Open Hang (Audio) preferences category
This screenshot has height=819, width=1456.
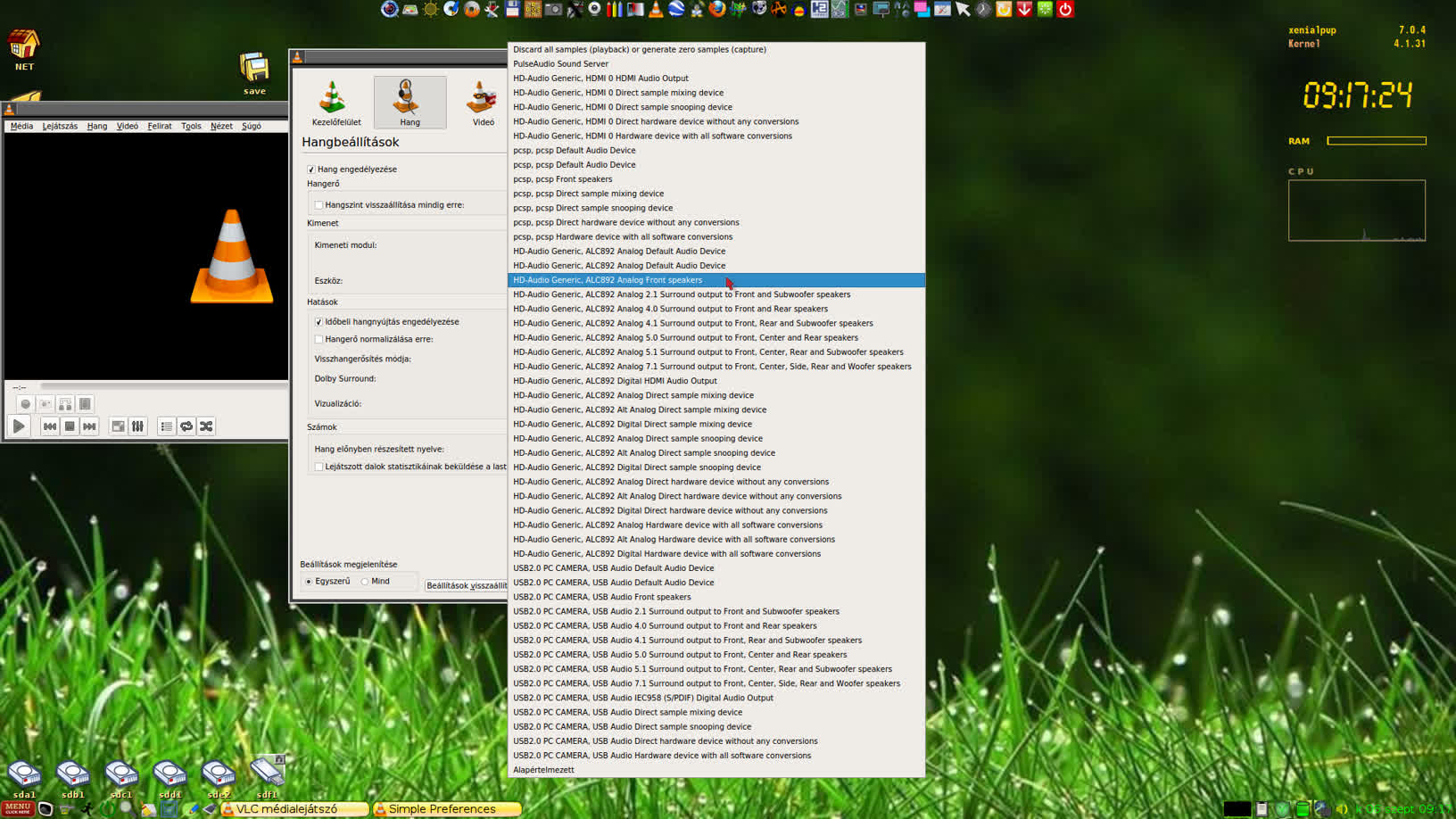[409, 103]
